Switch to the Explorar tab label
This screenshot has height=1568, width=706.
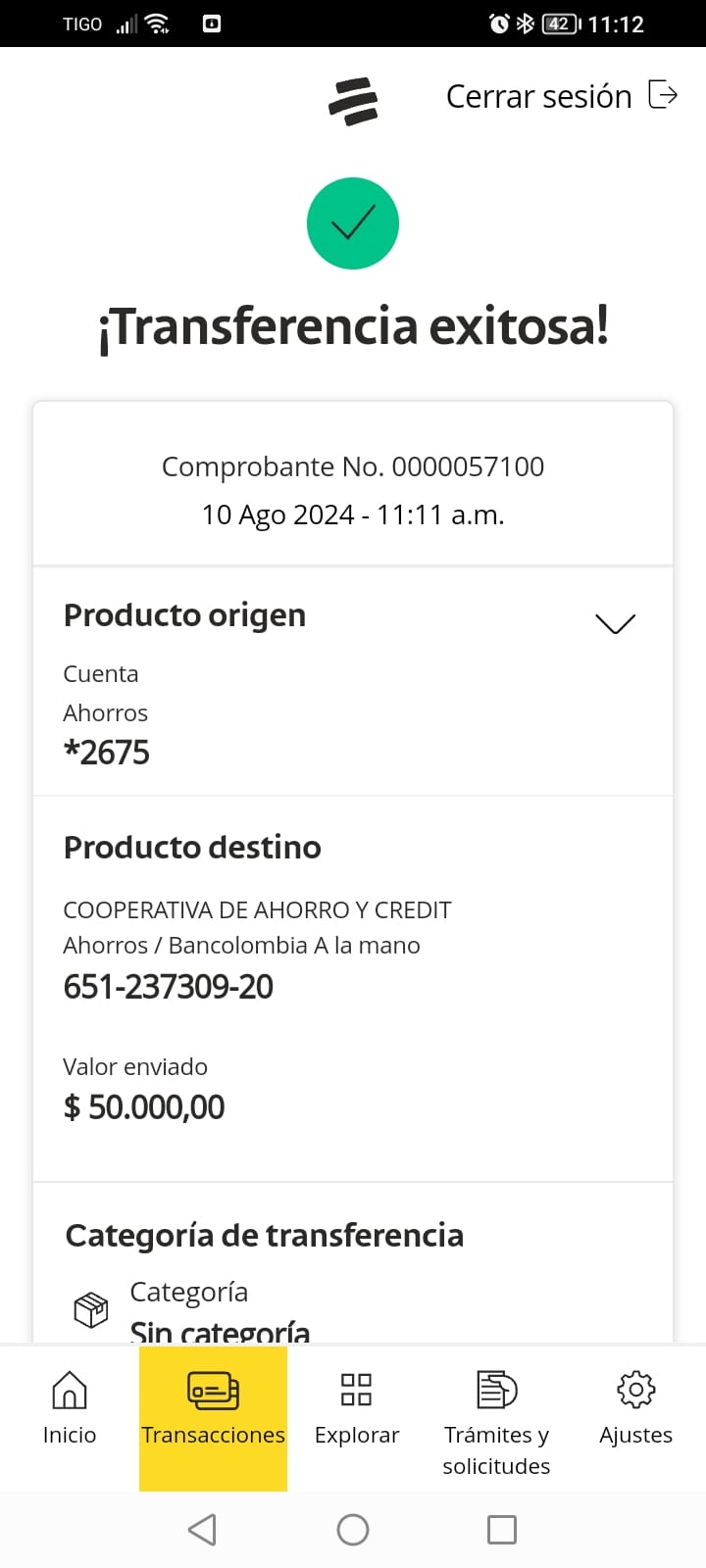point(357,1435)
